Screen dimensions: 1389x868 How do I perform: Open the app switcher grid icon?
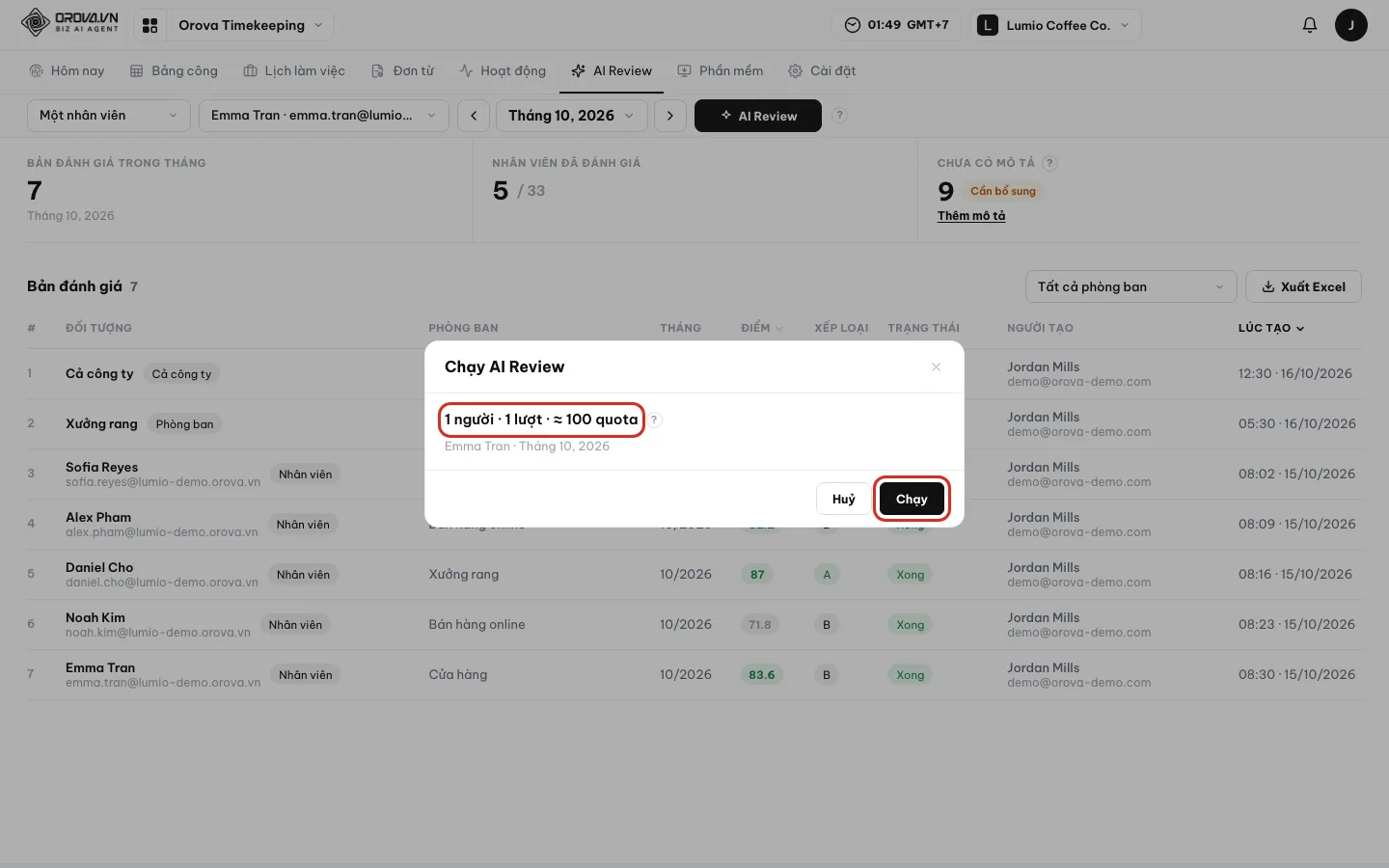coord(150,25)
